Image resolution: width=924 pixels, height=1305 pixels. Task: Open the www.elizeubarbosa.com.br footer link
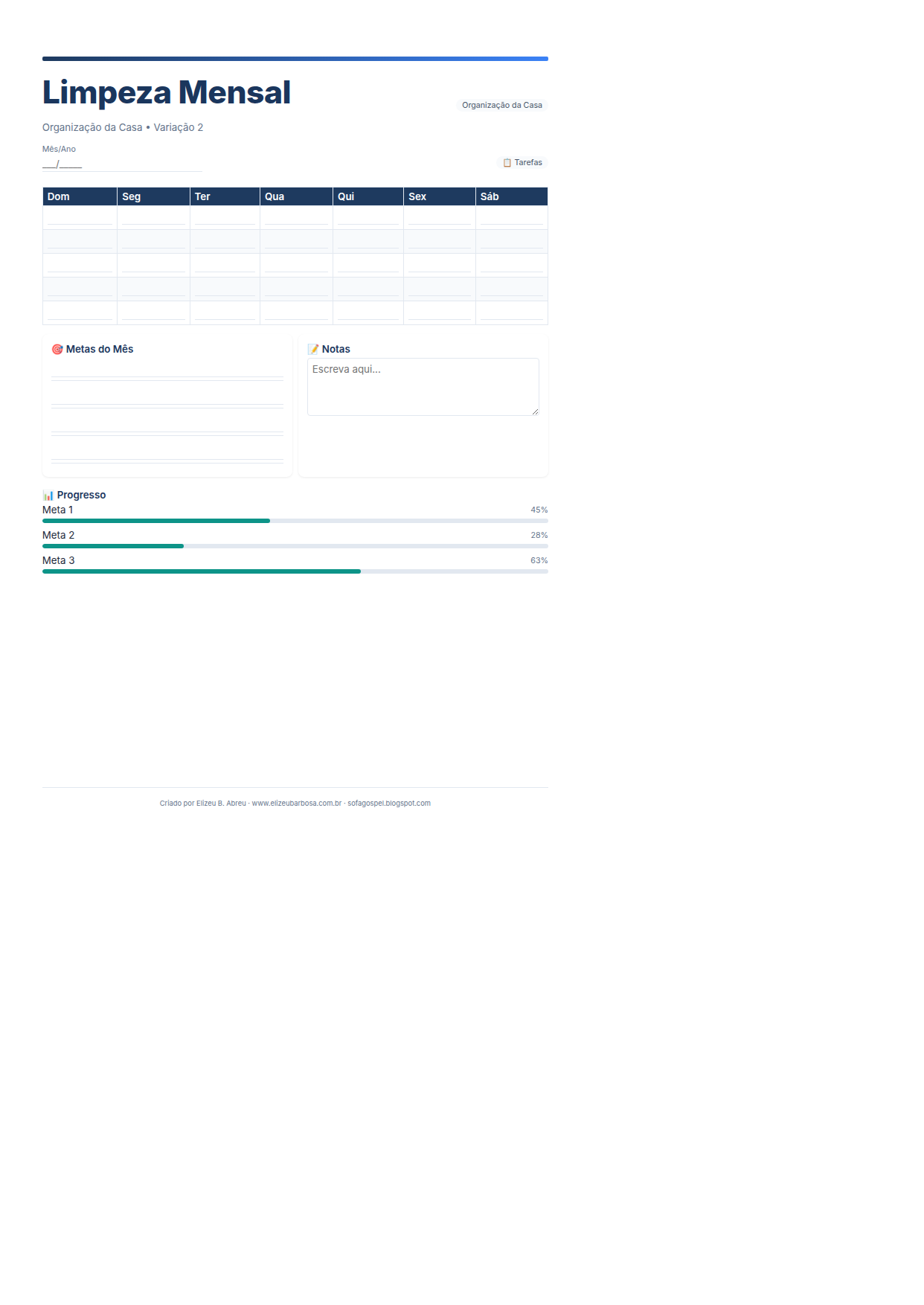coord(297,803)
